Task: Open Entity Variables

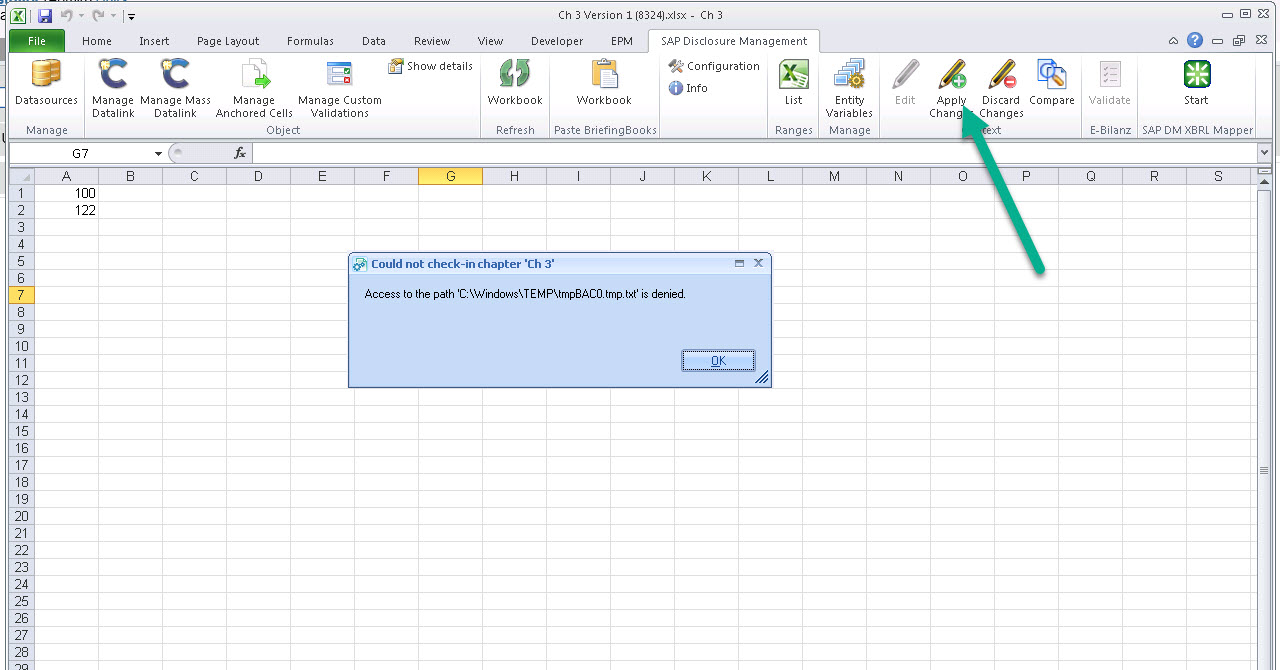Action: pos(849,88)
